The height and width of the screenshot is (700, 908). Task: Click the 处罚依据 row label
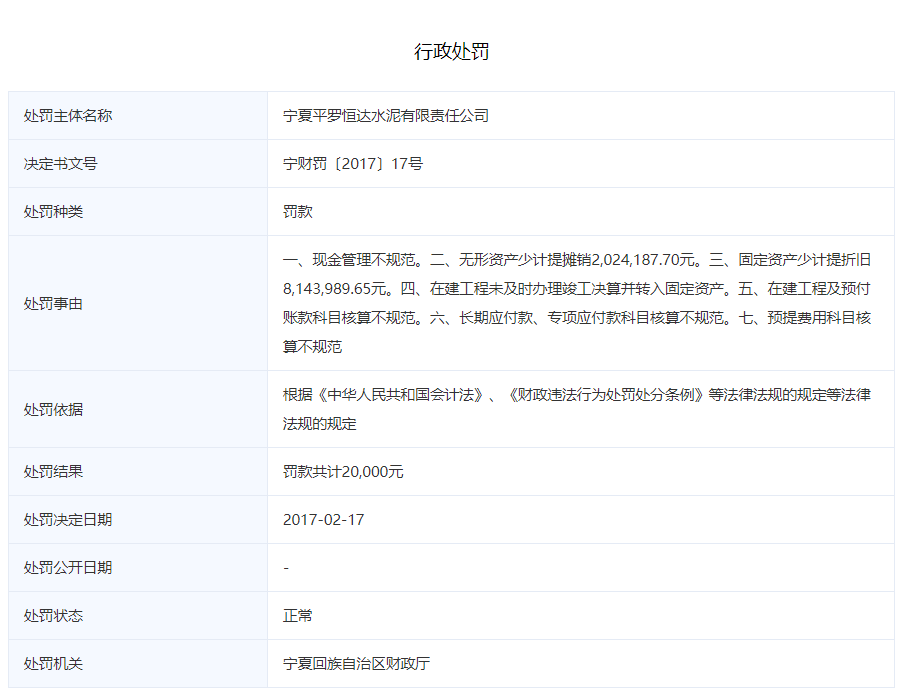click(53, 410)
